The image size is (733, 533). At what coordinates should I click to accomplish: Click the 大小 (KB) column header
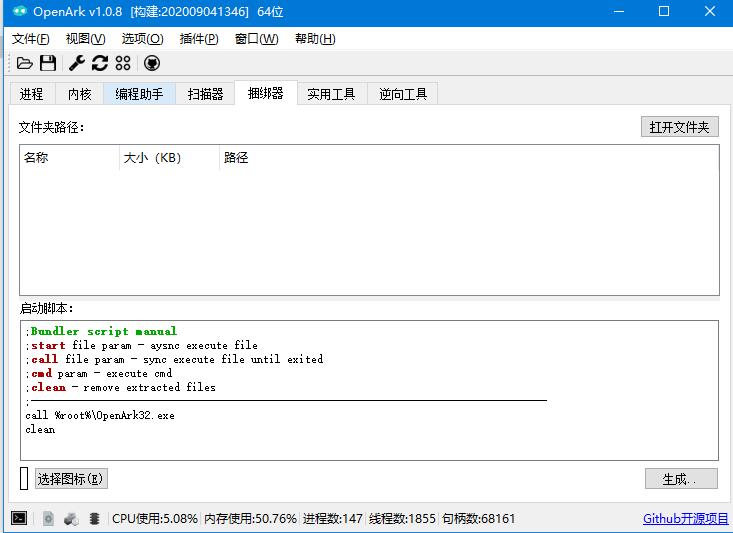[170, 158]
